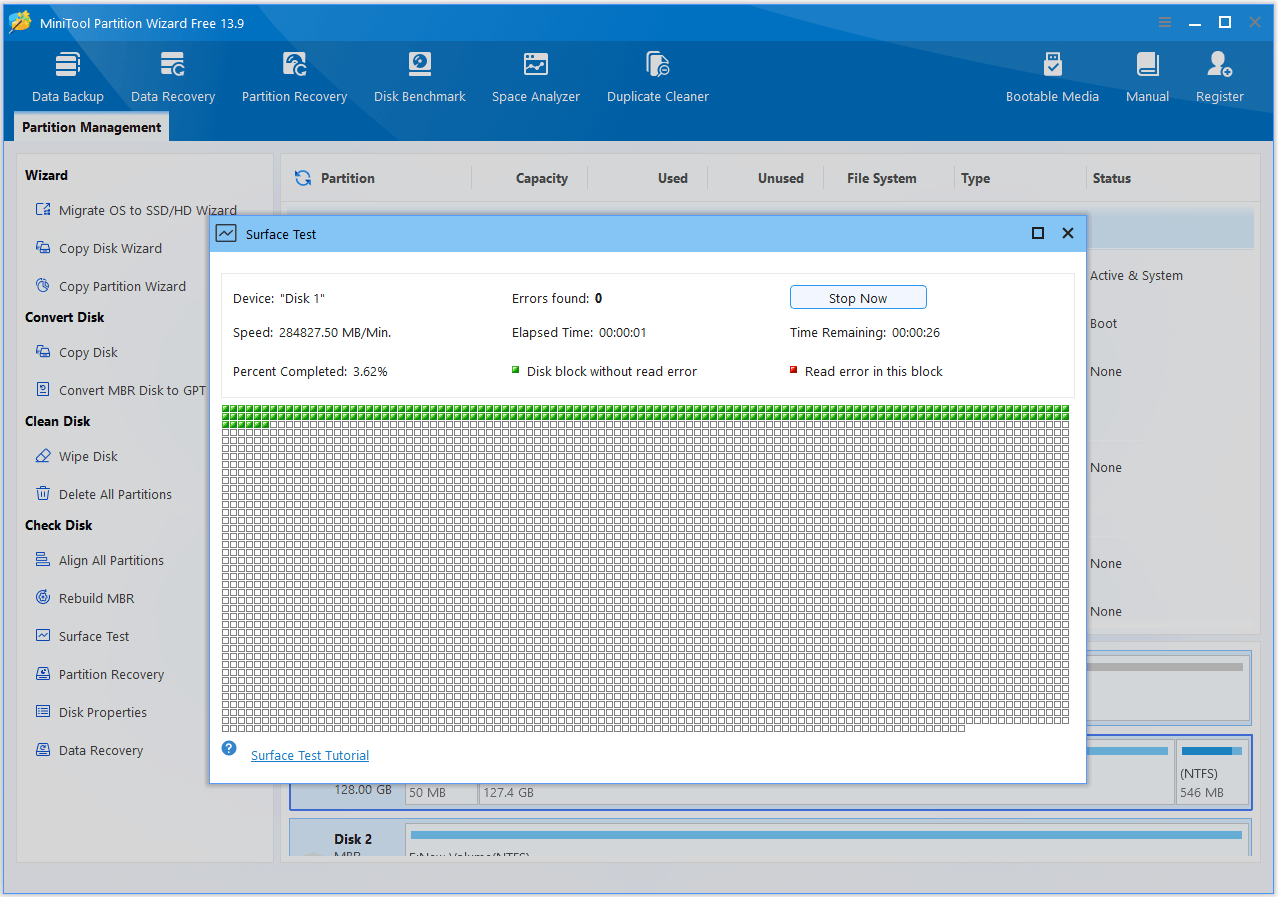Click the green 'Disk block without read error' legend square

click(x=516, y=370)
